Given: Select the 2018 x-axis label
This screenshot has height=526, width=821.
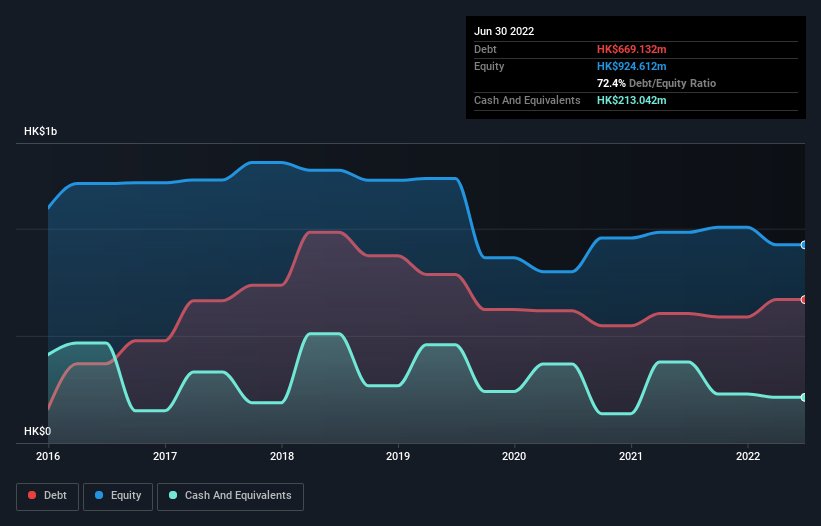Looking at the screenshot, I should 282,456.
